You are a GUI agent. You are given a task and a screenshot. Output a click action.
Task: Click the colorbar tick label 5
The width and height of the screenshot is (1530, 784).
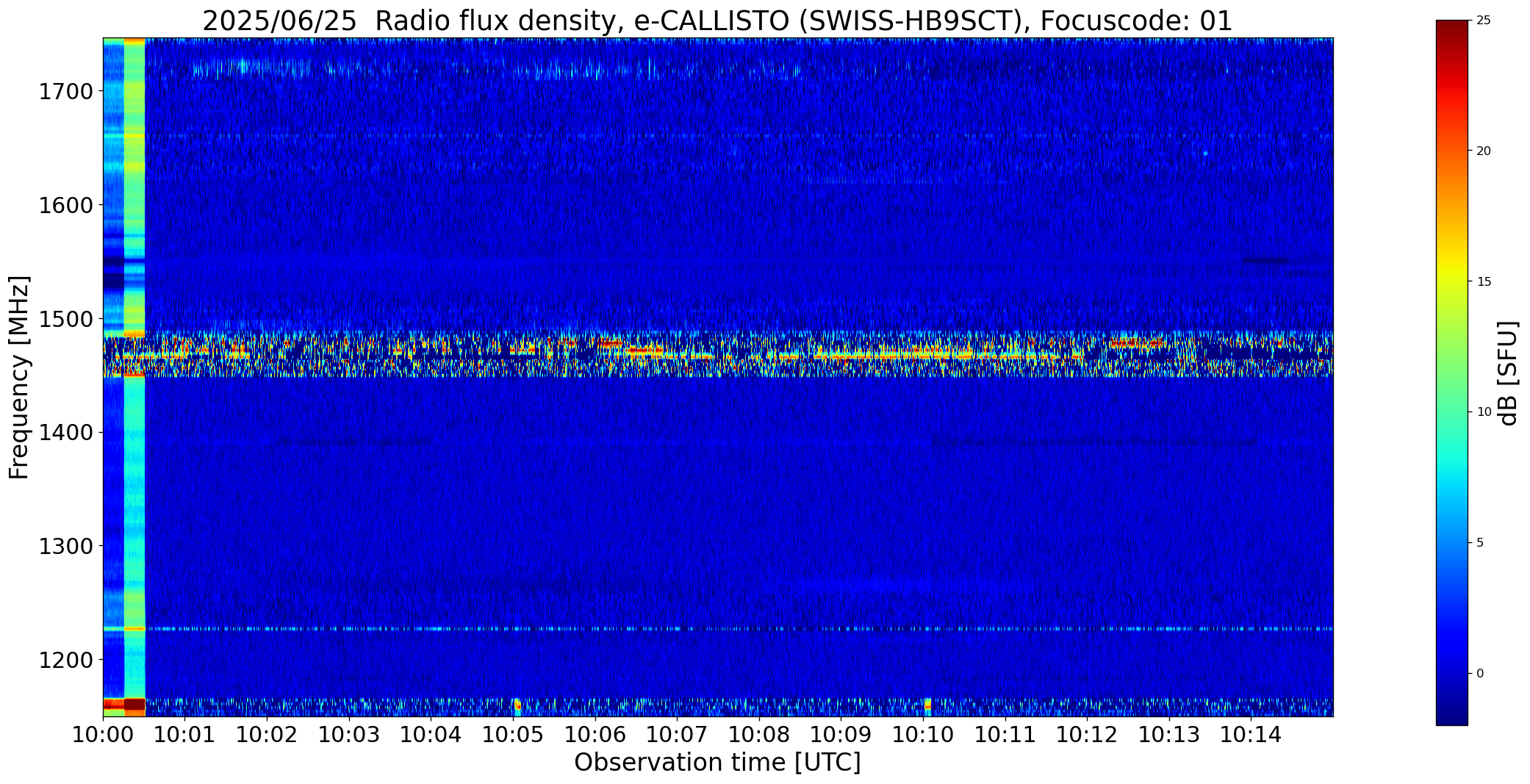(1479, 543)
